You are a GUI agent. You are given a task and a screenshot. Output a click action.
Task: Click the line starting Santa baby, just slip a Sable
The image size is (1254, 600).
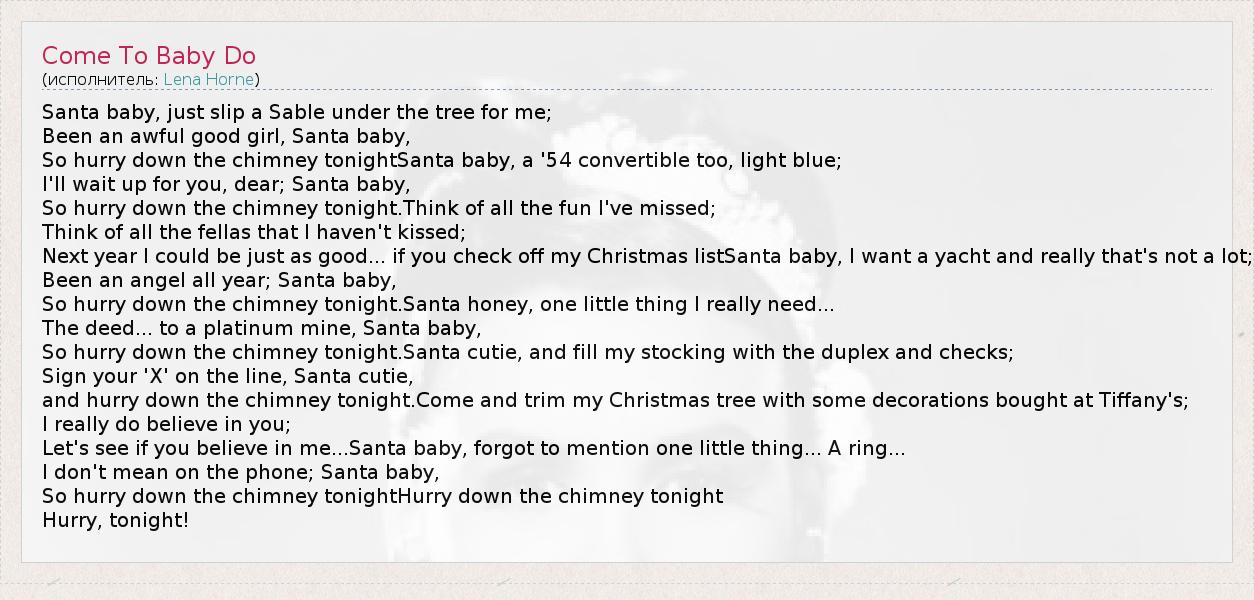click(296, 112)
